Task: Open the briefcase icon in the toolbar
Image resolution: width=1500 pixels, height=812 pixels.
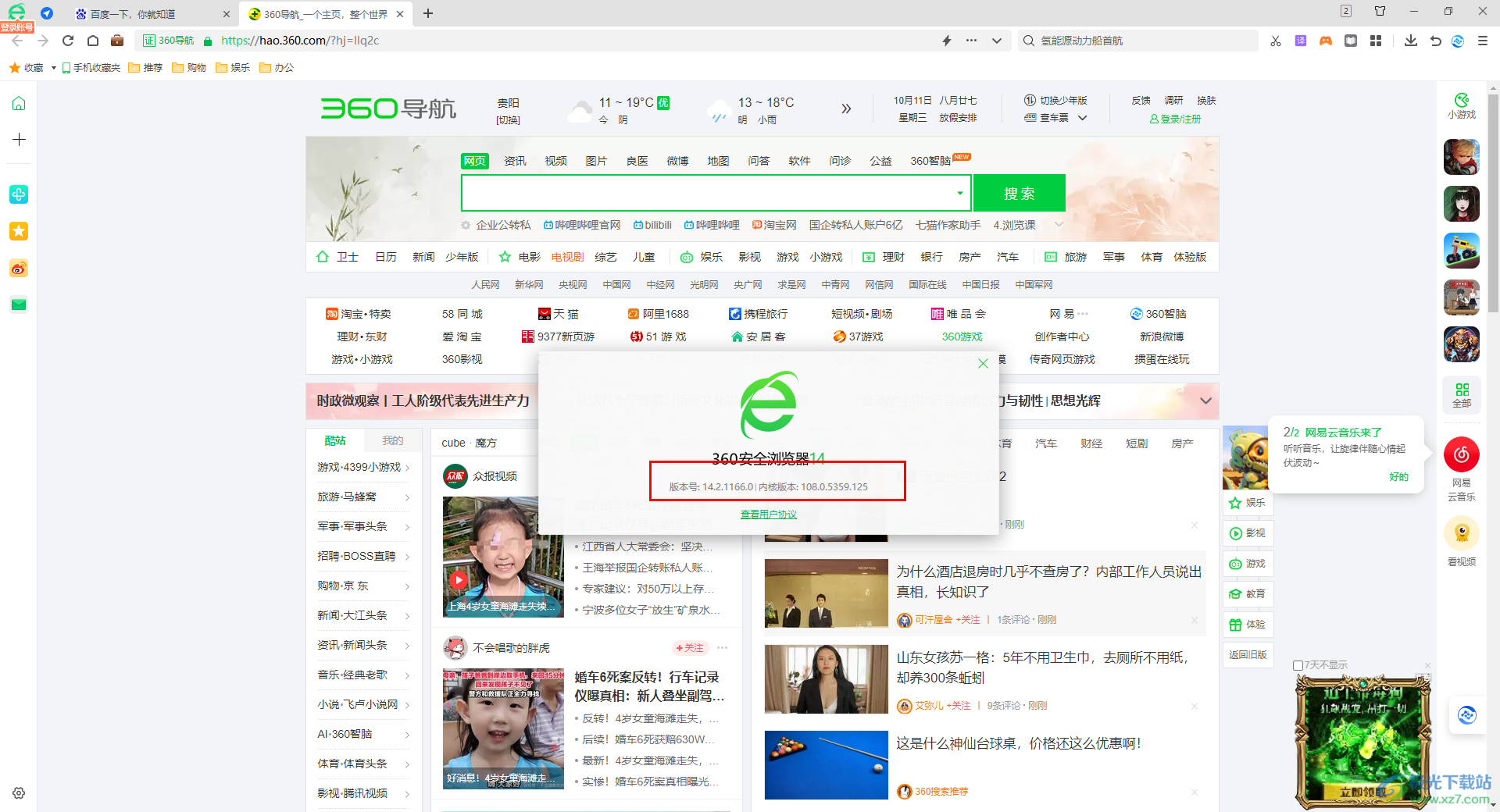Action: pos(117,41)
